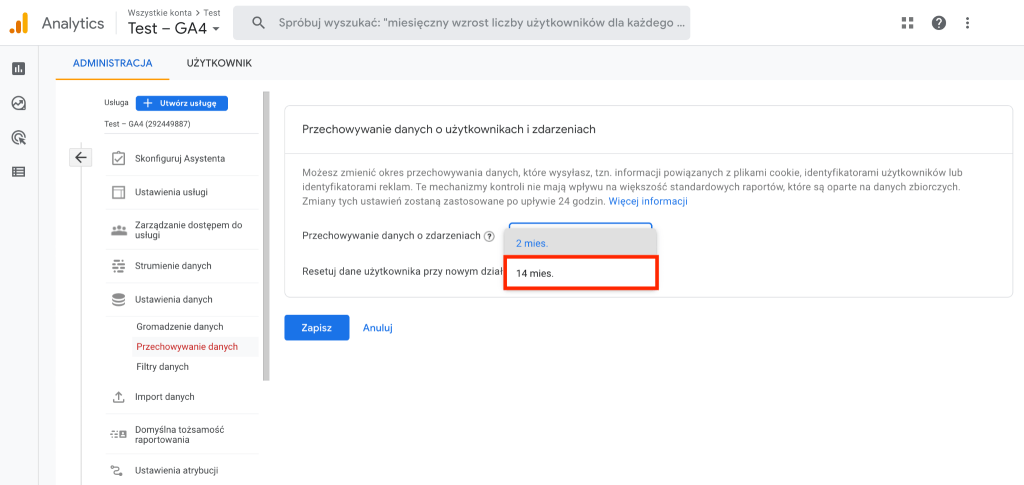Screen dimensions: 1024x485
Task: Open the Reports bar-chart sidebar icon
Action: point(19,69)
